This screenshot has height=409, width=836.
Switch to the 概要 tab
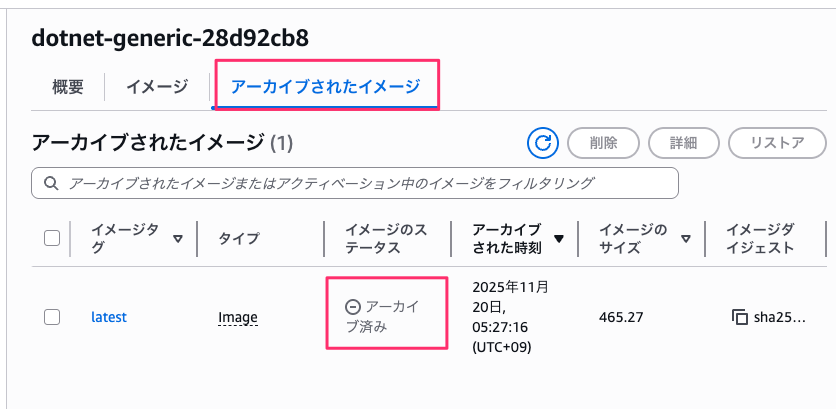tap(68, 87)
